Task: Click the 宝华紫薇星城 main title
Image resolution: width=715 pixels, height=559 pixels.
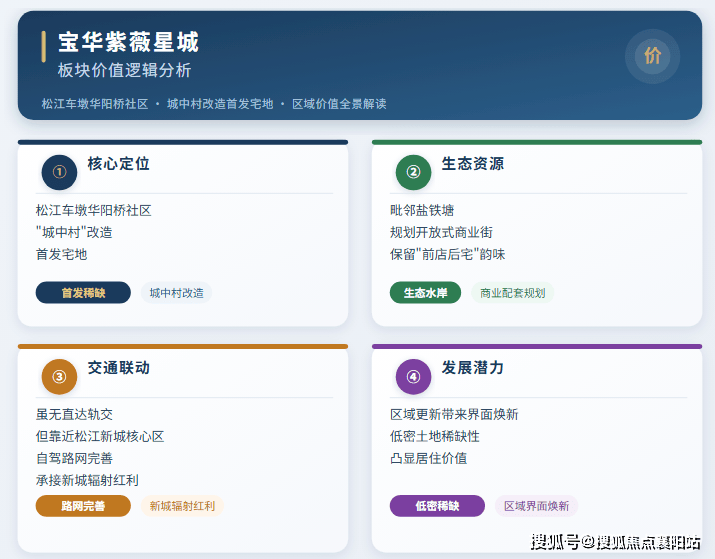Action: 129,42
